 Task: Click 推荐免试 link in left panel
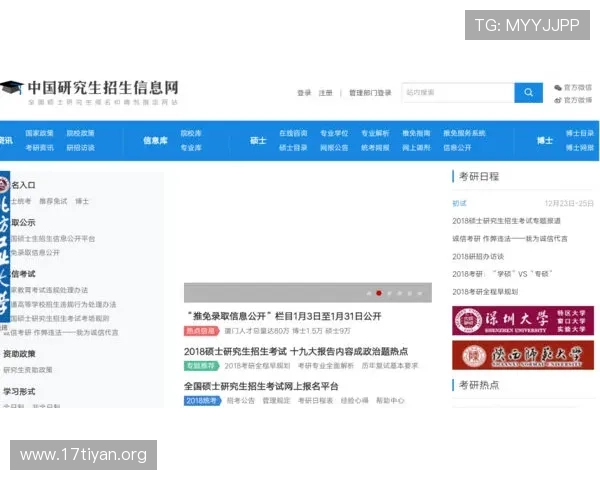[53, 201]
